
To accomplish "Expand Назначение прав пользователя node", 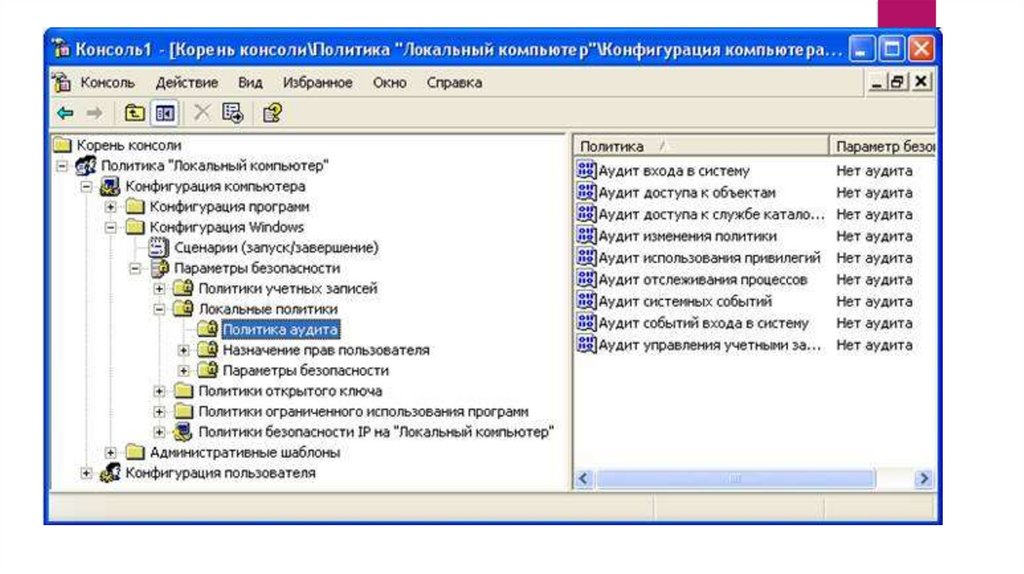I will coord(184,351).
